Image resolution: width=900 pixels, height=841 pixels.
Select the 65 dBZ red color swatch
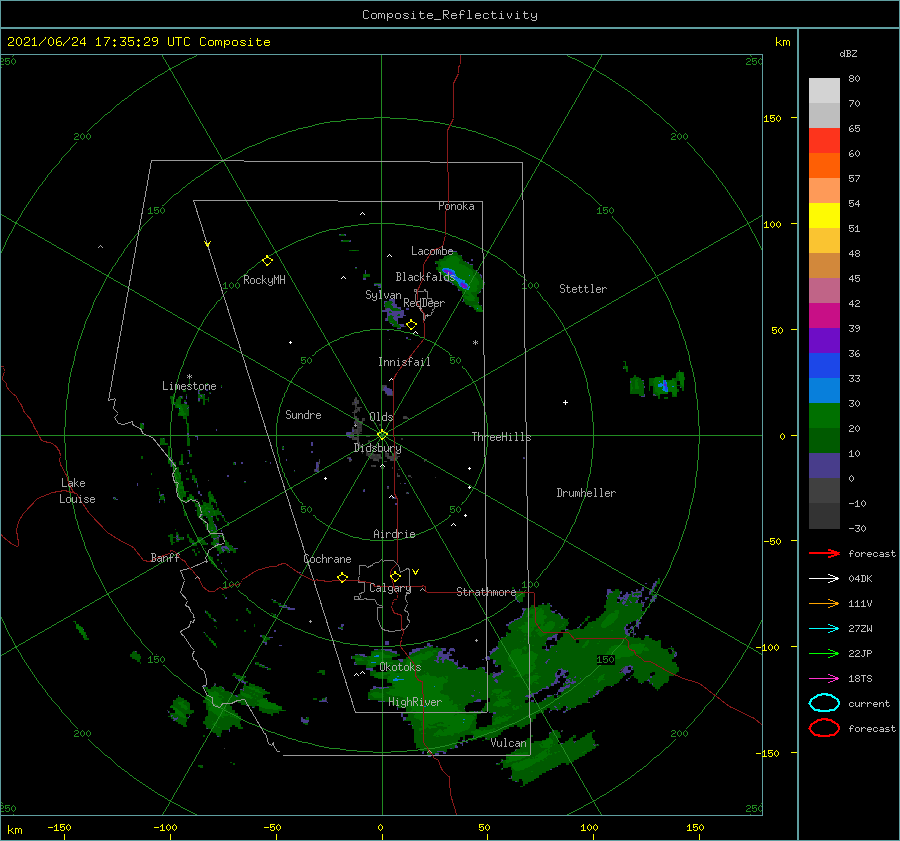coord(824,140)
